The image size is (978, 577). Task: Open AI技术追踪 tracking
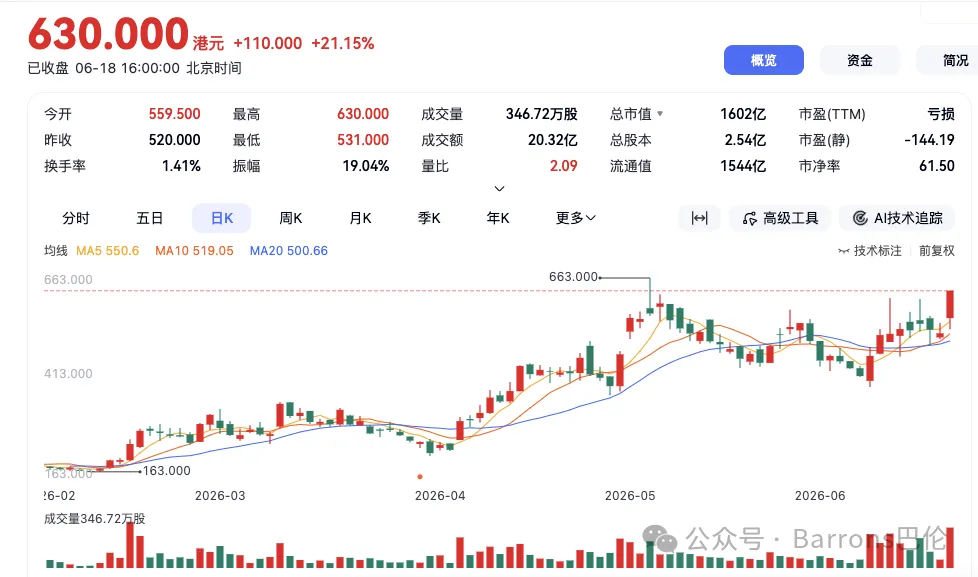click(x=897, y=218)
